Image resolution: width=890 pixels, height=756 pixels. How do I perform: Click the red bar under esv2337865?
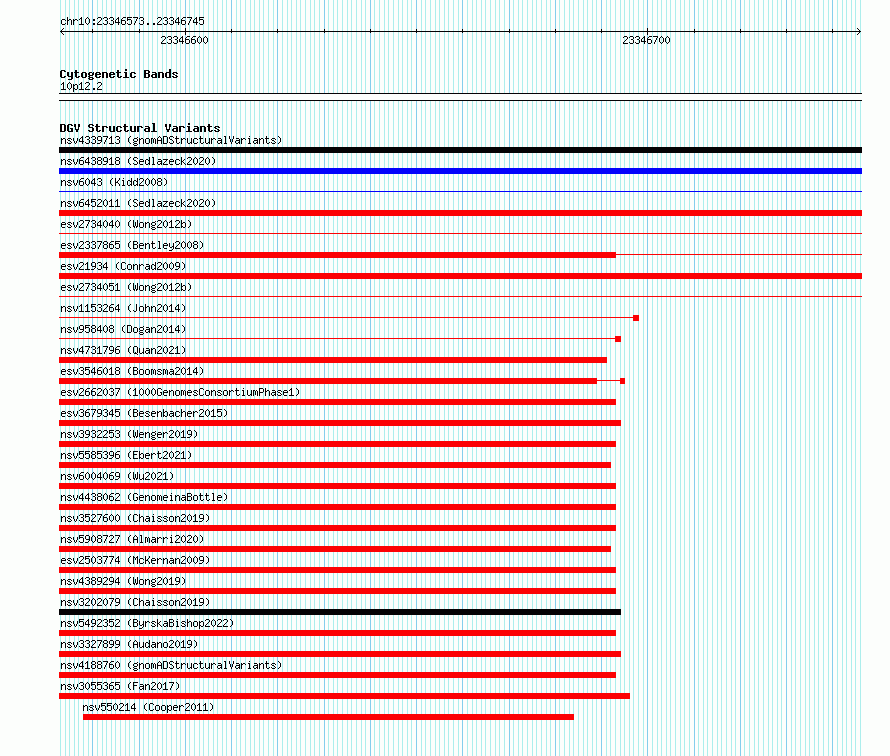(337, 255)
